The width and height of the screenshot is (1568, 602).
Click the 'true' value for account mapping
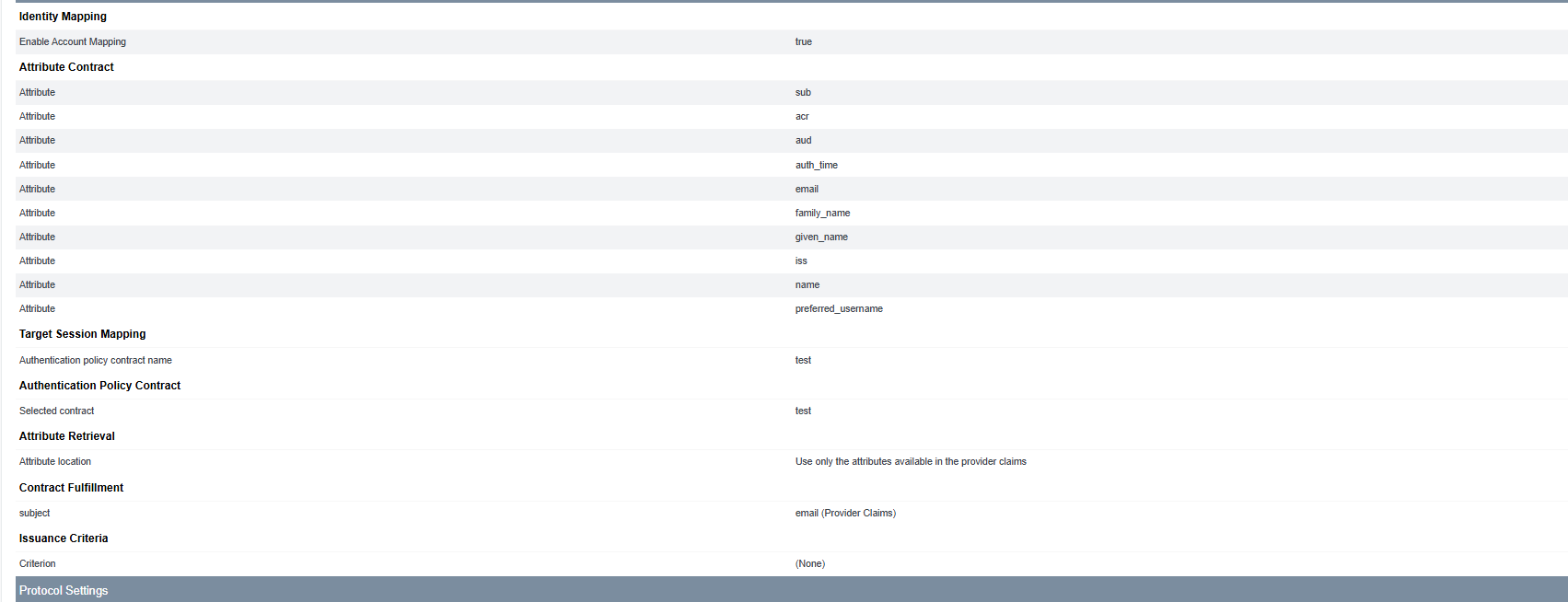(x=804, y=41)
